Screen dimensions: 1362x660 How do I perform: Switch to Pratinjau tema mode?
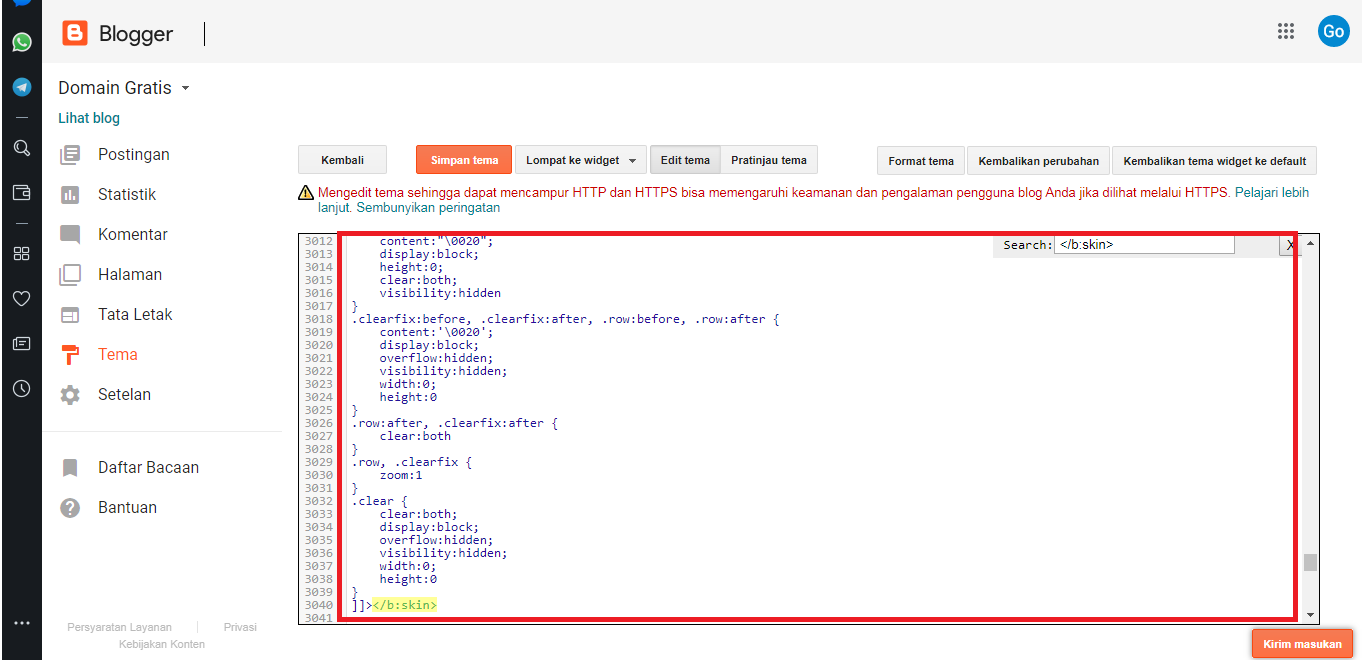pos(768,160)
